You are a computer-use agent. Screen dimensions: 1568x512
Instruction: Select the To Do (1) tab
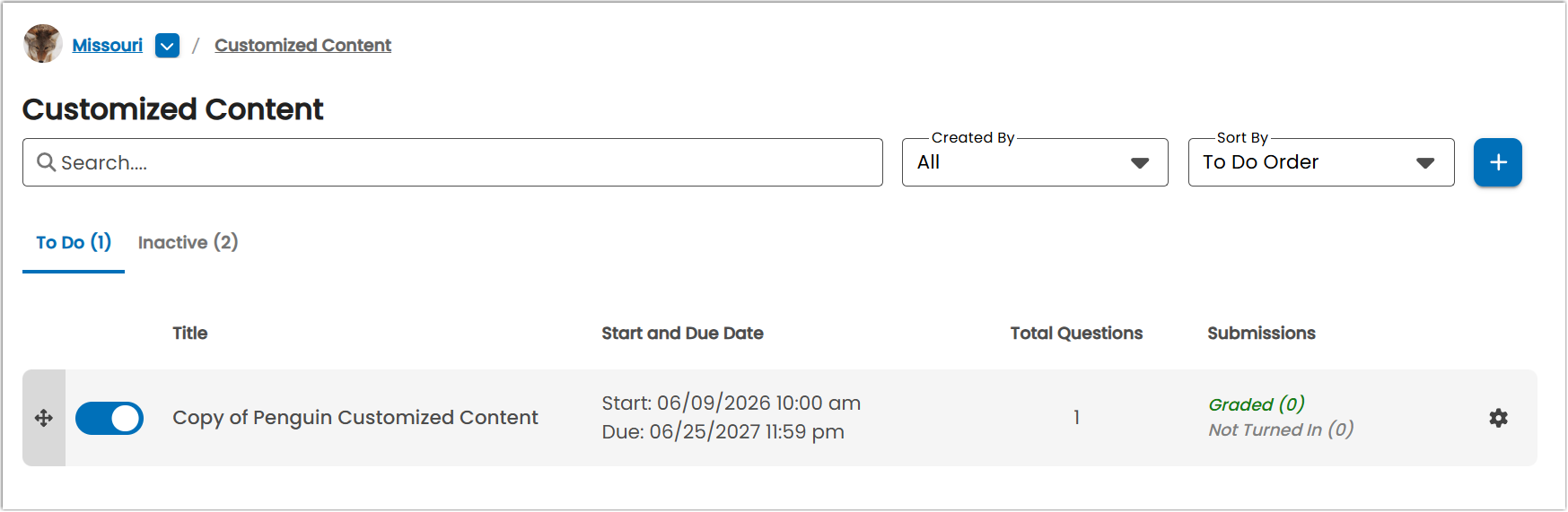[x=74, y=242]
